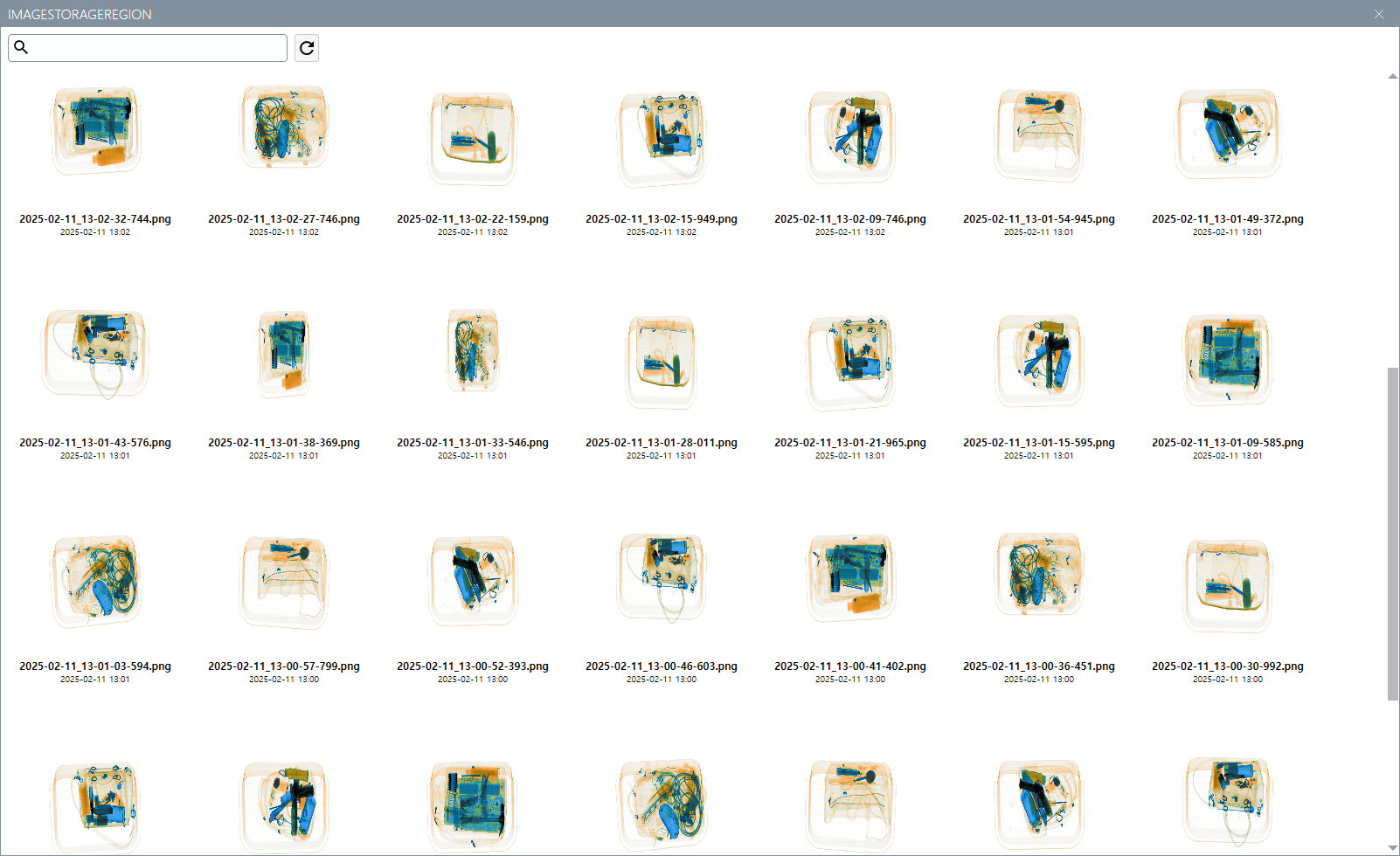The height and width of the screenshot is (856, 1400).
Task: Select scan image 2025-02-11_13-01-28-011.png
Action: pos(662,362)
